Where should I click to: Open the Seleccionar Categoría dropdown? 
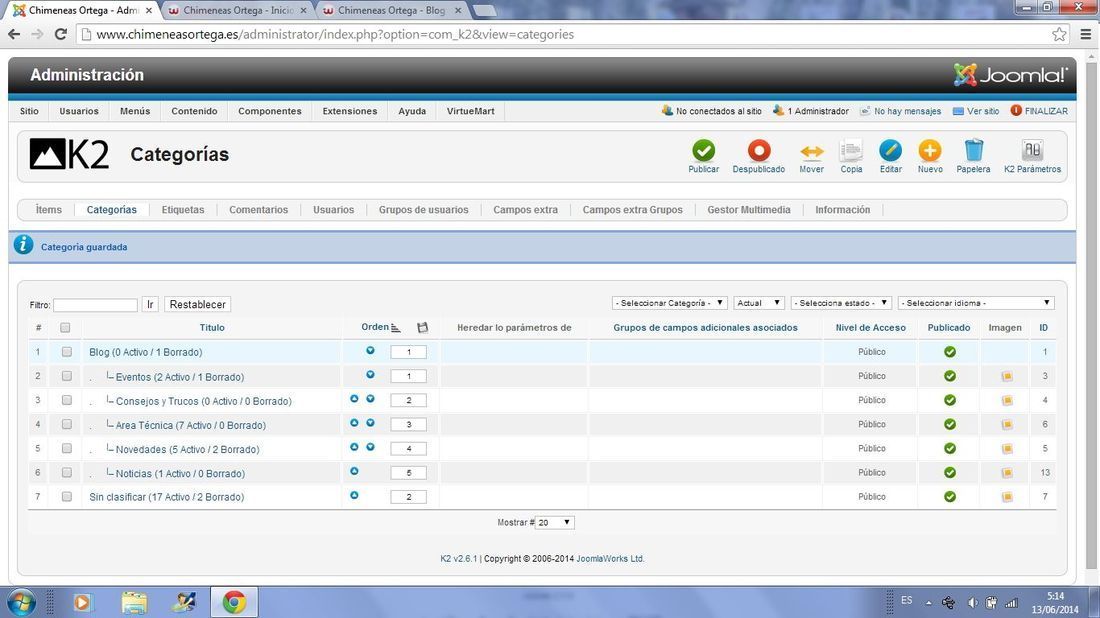click(x=670, y=303)
